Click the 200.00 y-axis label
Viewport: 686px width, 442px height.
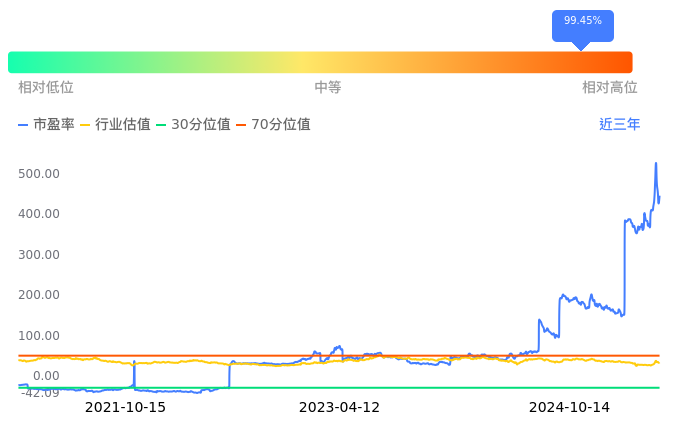[x=39, y=295]
